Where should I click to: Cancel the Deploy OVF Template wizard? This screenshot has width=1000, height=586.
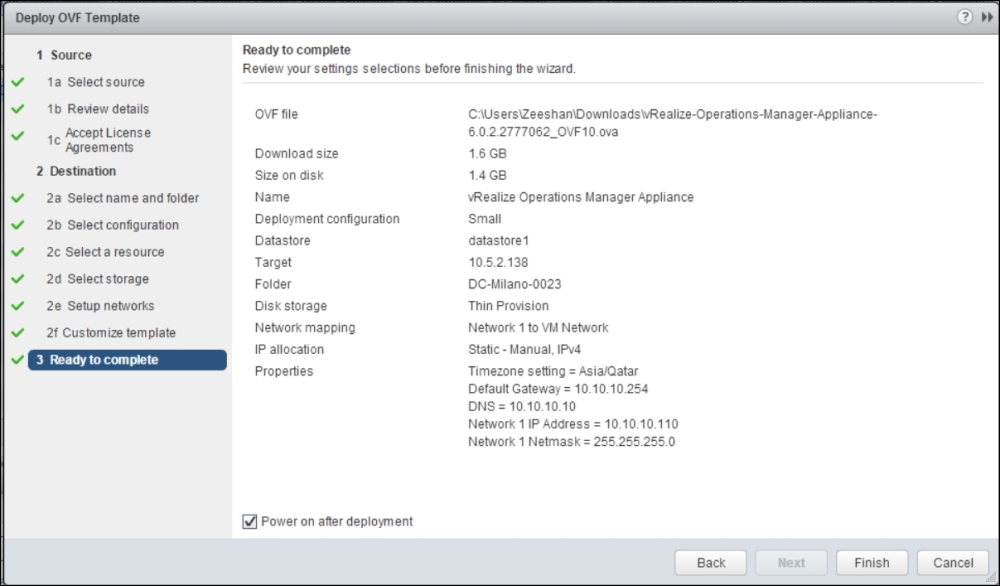[953, 563]
